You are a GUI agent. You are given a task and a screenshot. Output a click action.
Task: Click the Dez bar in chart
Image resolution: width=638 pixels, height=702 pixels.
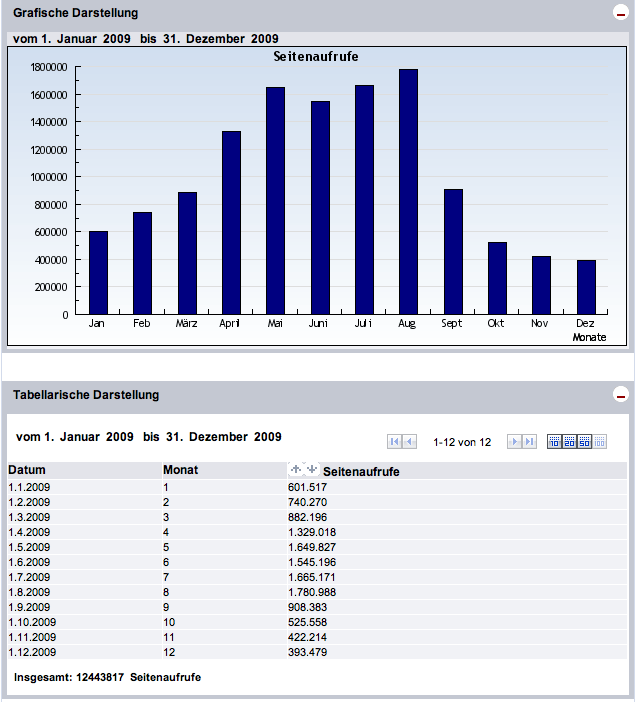pos(586,287)
